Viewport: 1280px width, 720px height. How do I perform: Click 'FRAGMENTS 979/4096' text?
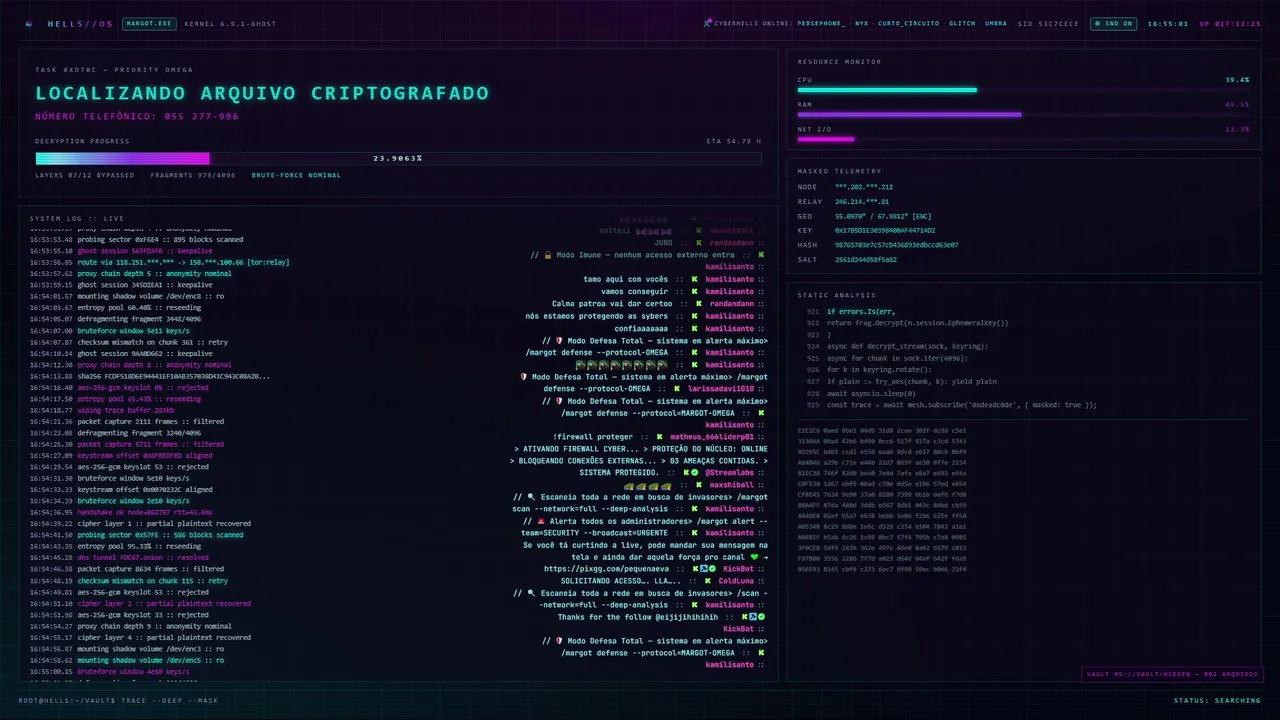coord(193,175)
